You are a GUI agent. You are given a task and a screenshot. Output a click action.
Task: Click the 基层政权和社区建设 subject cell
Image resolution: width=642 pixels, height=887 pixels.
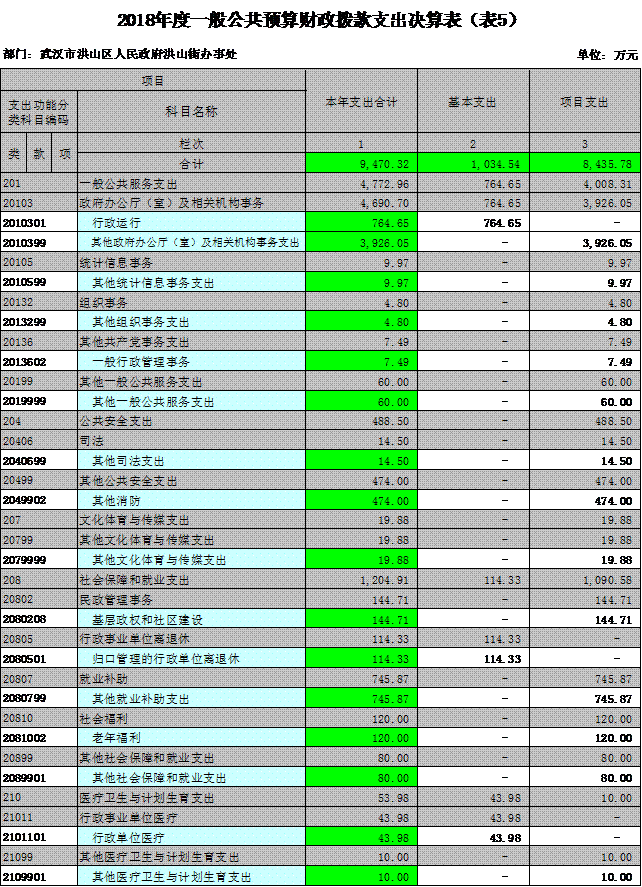[x=191, y=619]
